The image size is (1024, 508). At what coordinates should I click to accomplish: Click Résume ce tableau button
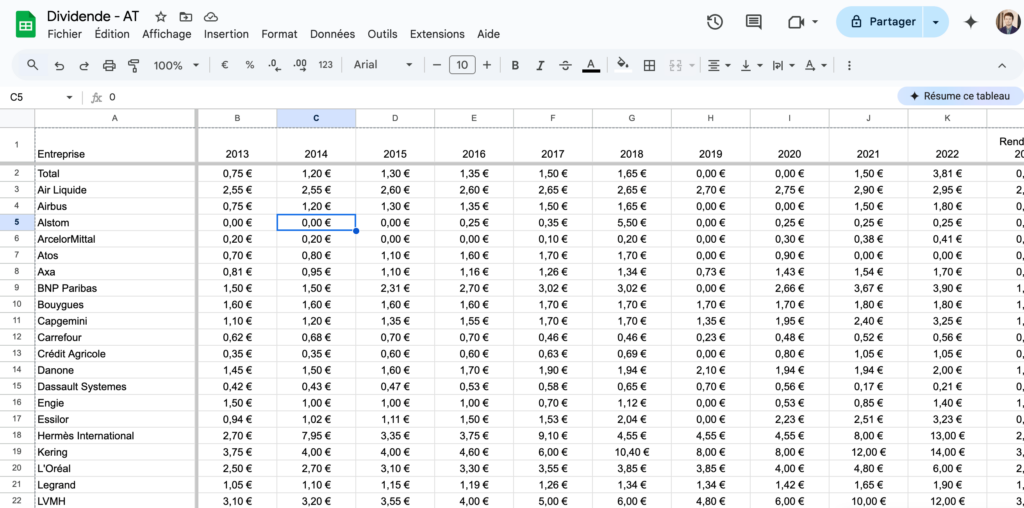pyautogui.click(x=960, y=96)
